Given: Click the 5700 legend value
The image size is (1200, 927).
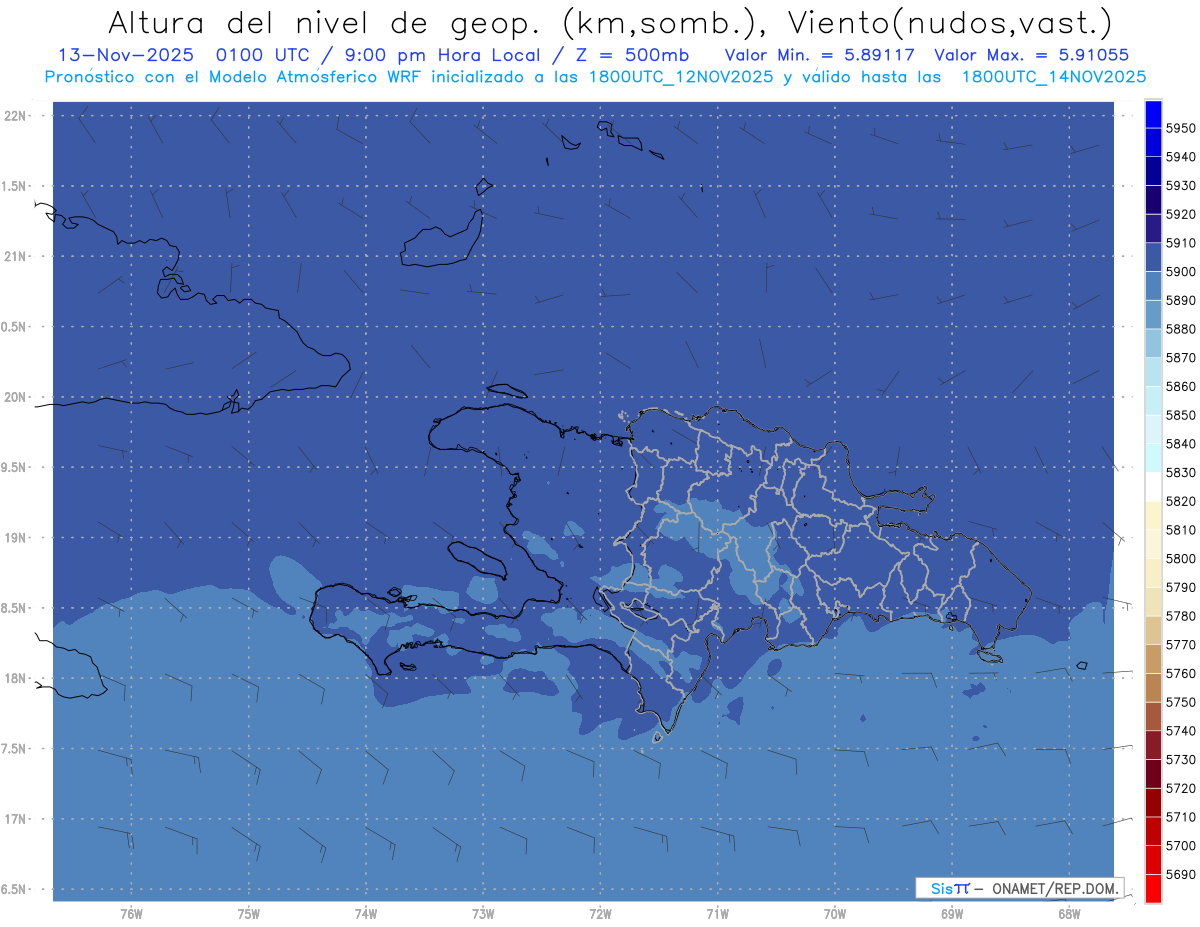Looking at the screenshot, I should pos(1181,845).
